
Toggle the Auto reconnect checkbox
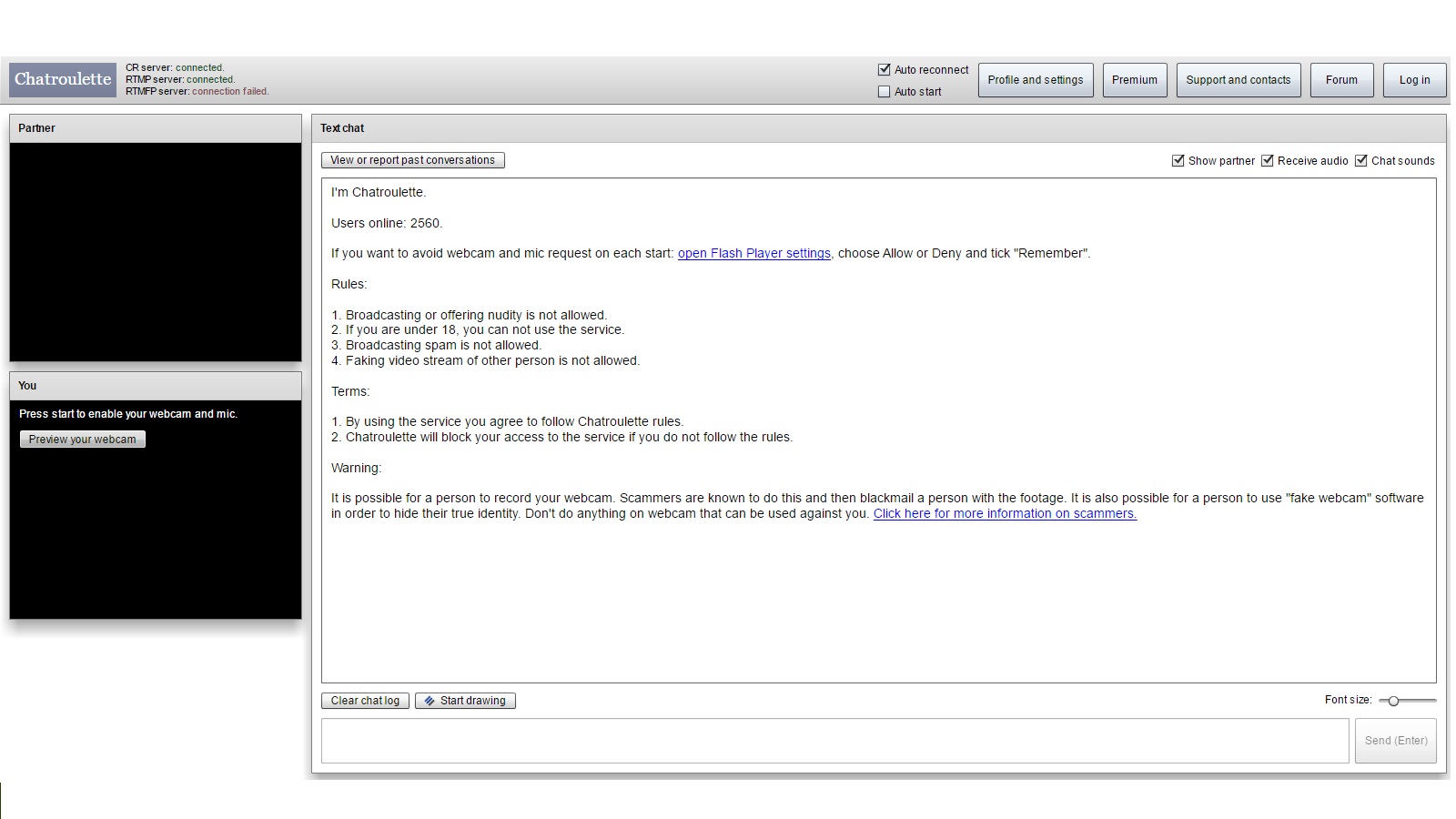pos(884,69)
